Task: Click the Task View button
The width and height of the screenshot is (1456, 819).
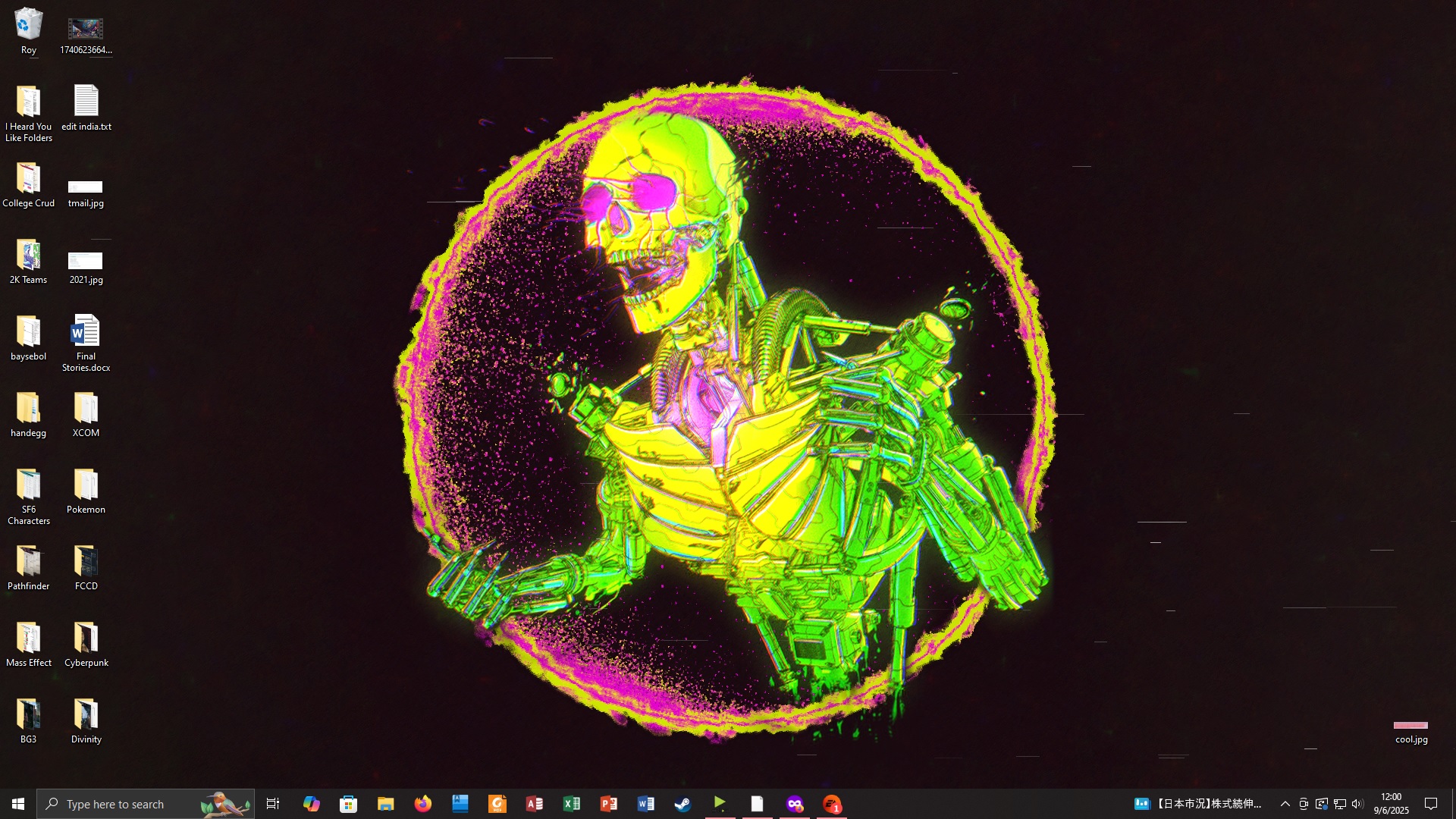Action: (273, 804)
